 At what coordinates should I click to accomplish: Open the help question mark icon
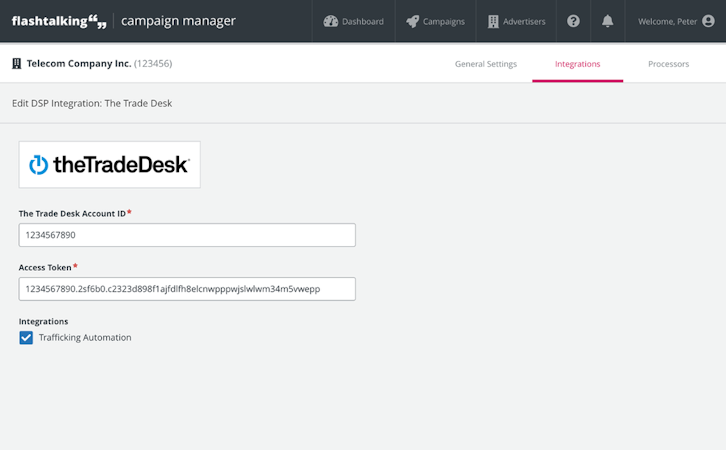tap(573, 21)
